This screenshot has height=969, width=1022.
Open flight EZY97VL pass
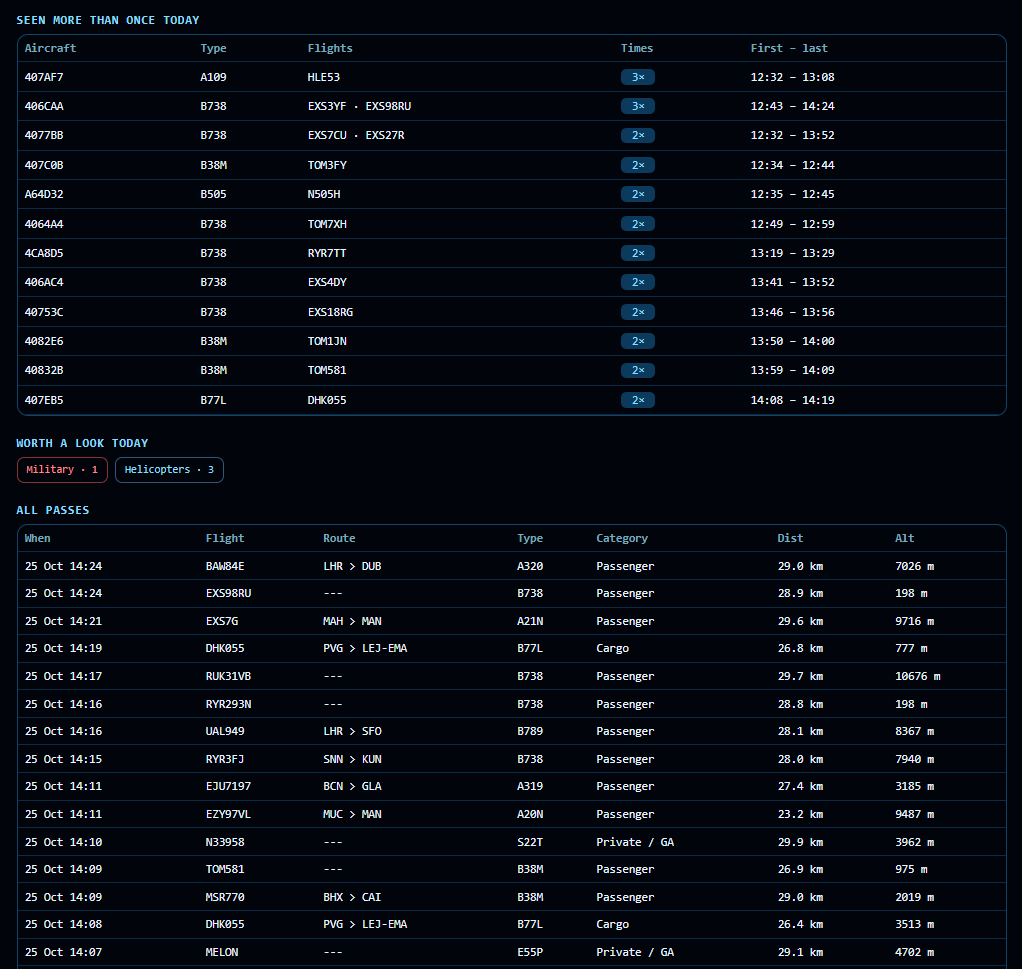click(512, 815)
